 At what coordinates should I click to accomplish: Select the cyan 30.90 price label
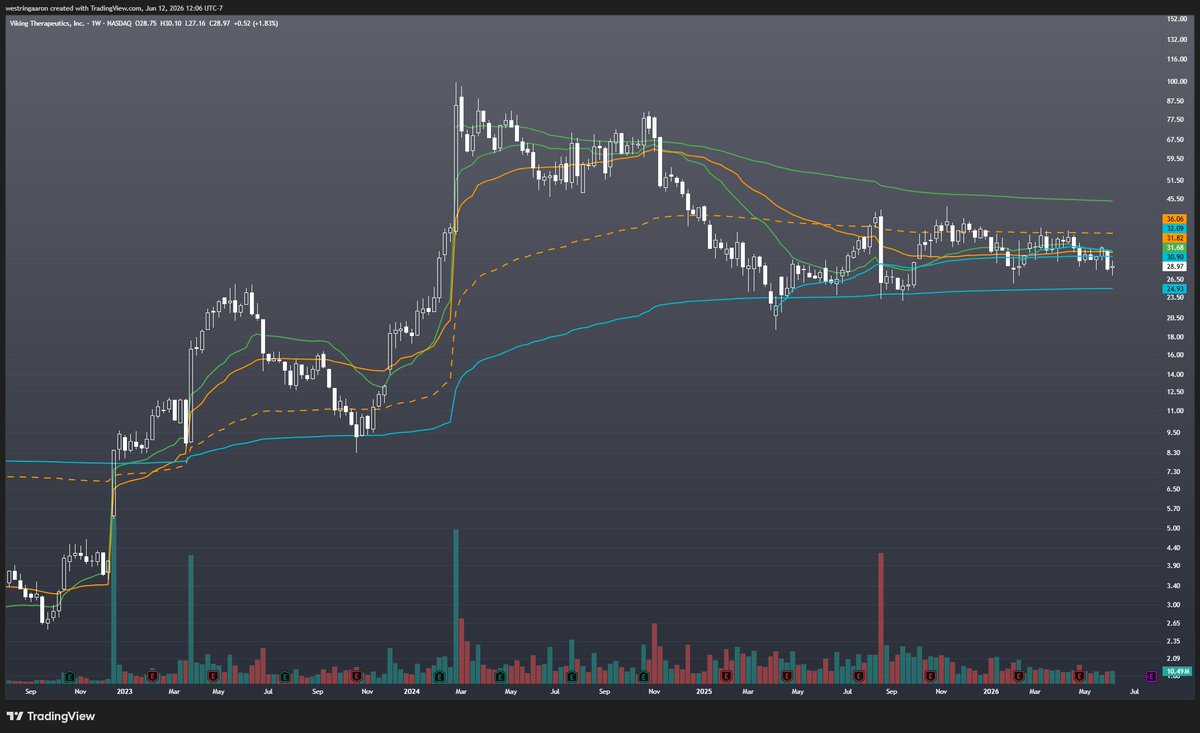(x=1175, y=258)
